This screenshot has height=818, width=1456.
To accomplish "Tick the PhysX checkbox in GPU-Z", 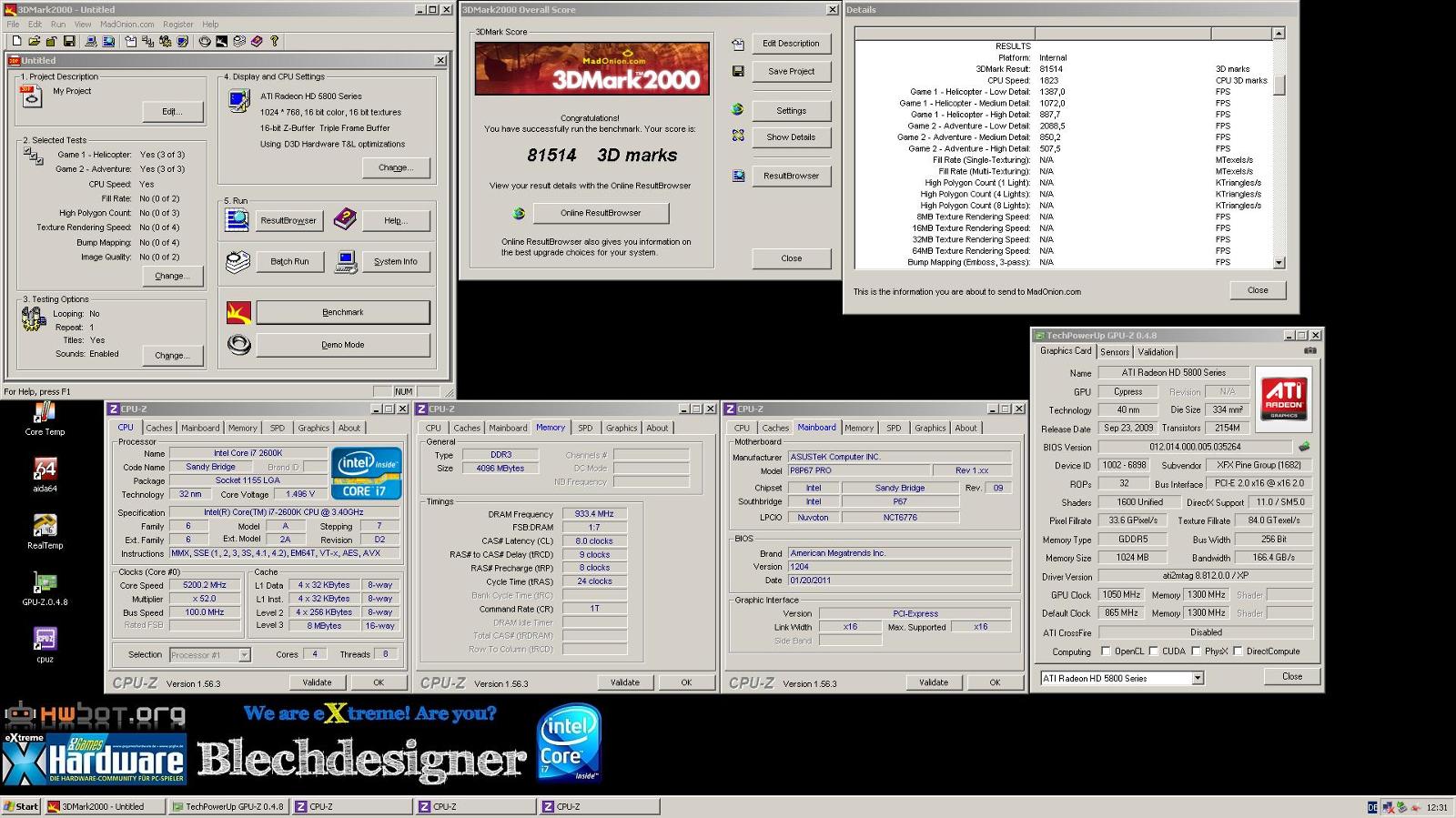I will pyautogui.click(x=1196, y=651).
